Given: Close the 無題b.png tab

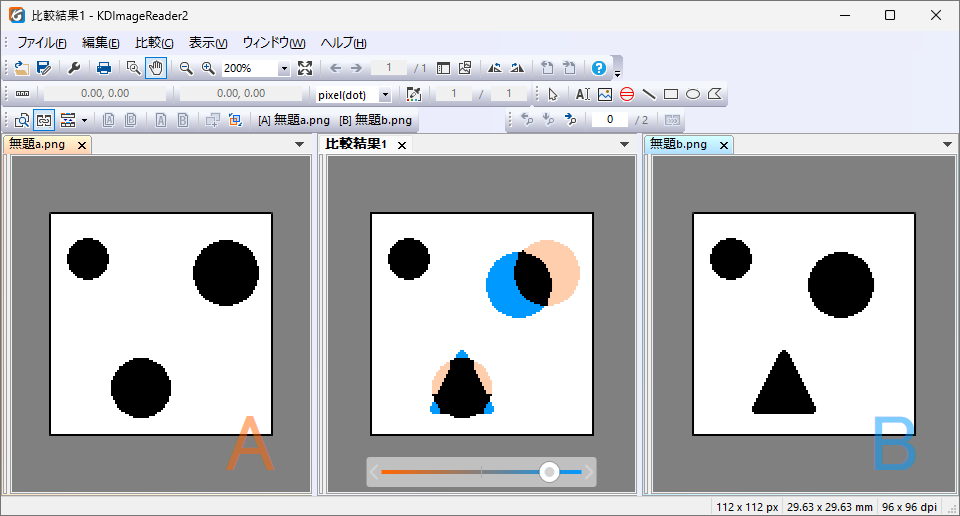Looking at the screenshot, I should click(724, 145).
